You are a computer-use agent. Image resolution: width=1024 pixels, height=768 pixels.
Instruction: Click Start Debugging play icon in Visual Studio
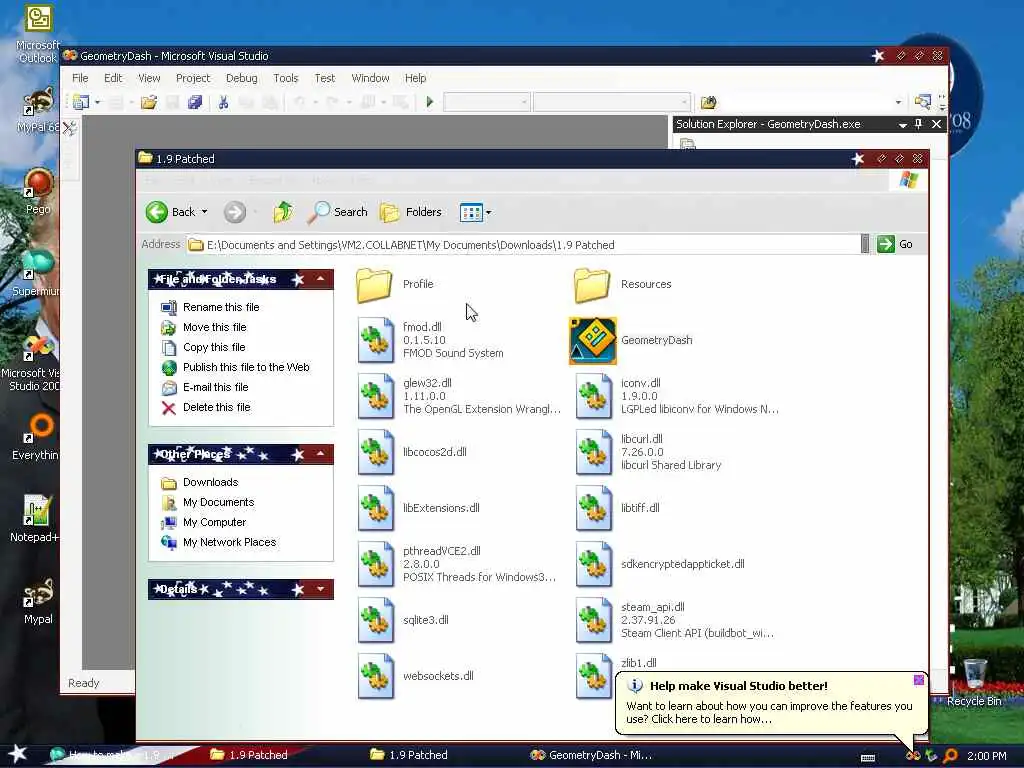pos(430,102)
